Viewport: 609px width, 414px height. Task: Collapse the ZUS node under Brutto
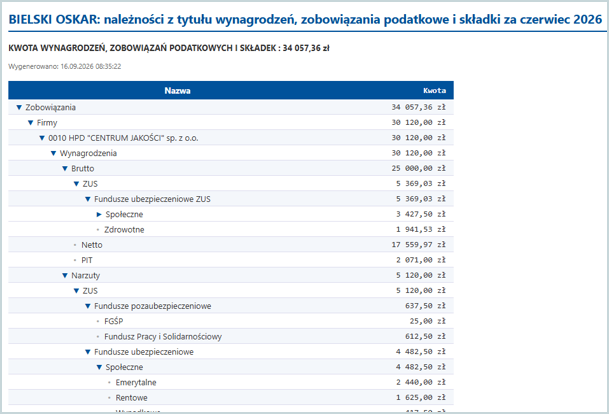(x=76, y=184)
